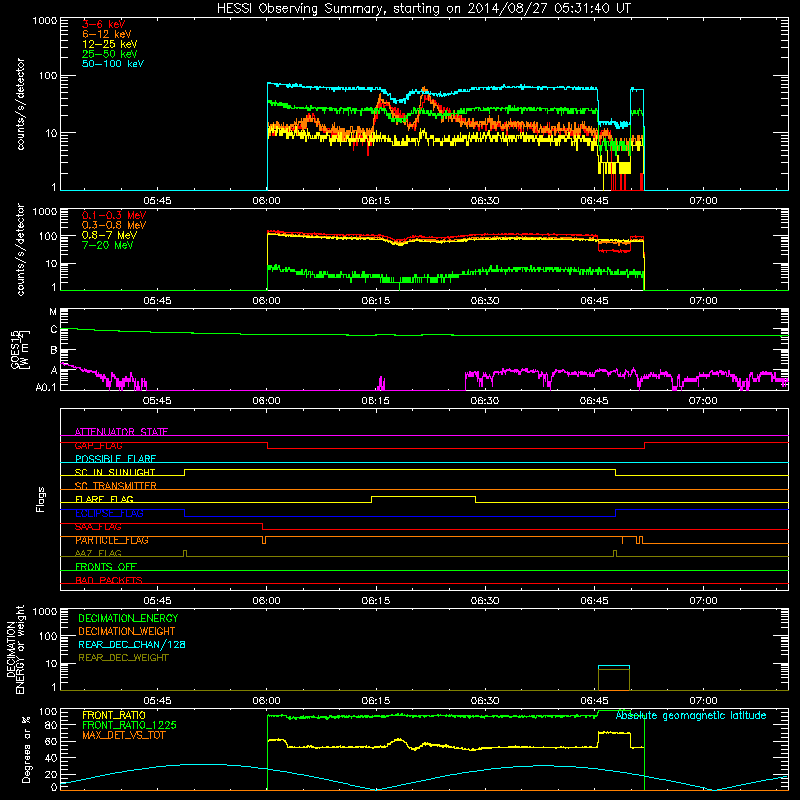800x800 pixels.
Task: Click the DECIMATION_WEIGHT legend label
Action: [127, 631]
